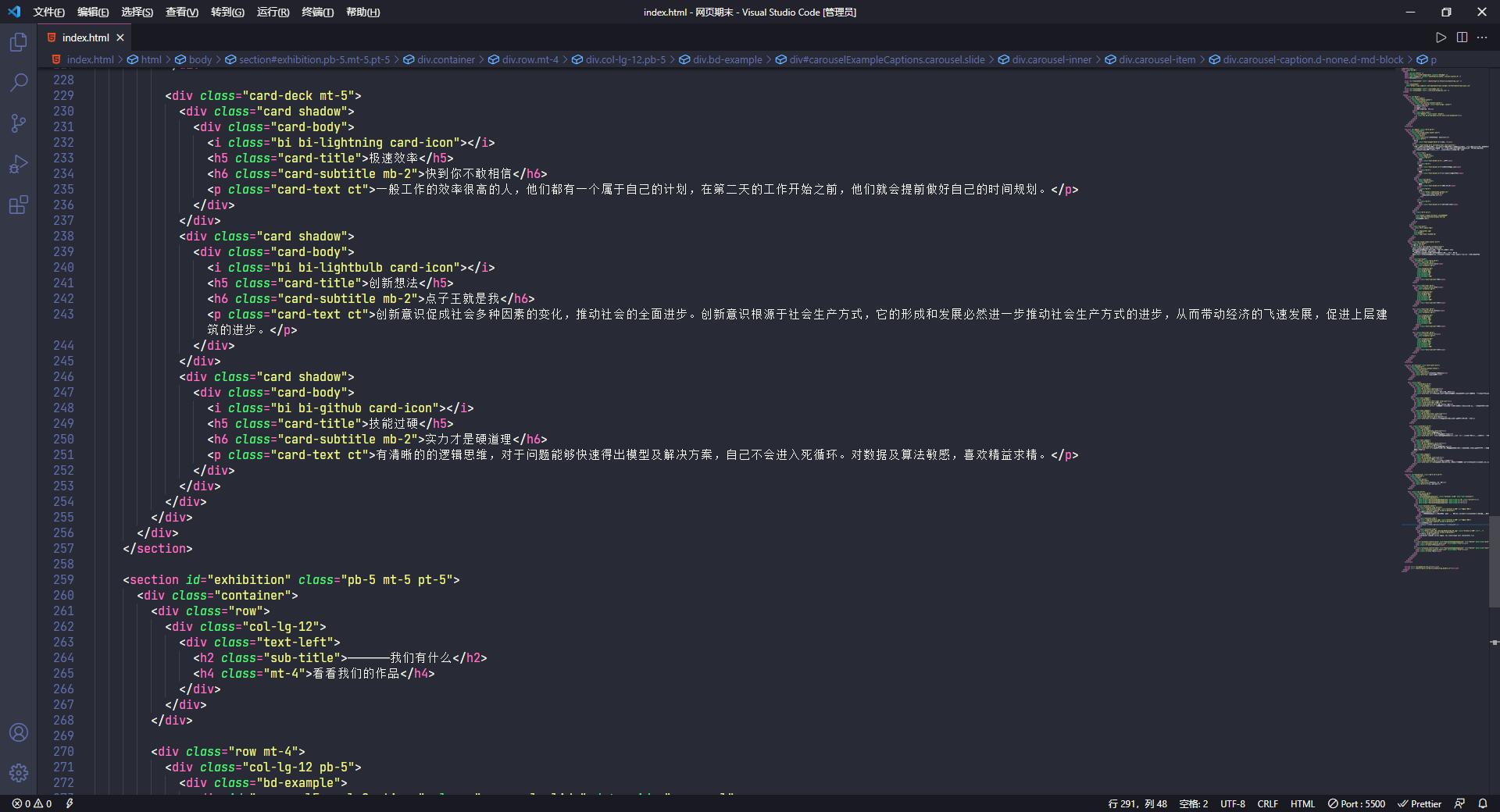Click line number 229 in gutter
Screen dimensions: 1500x812
tap(63, 95)
